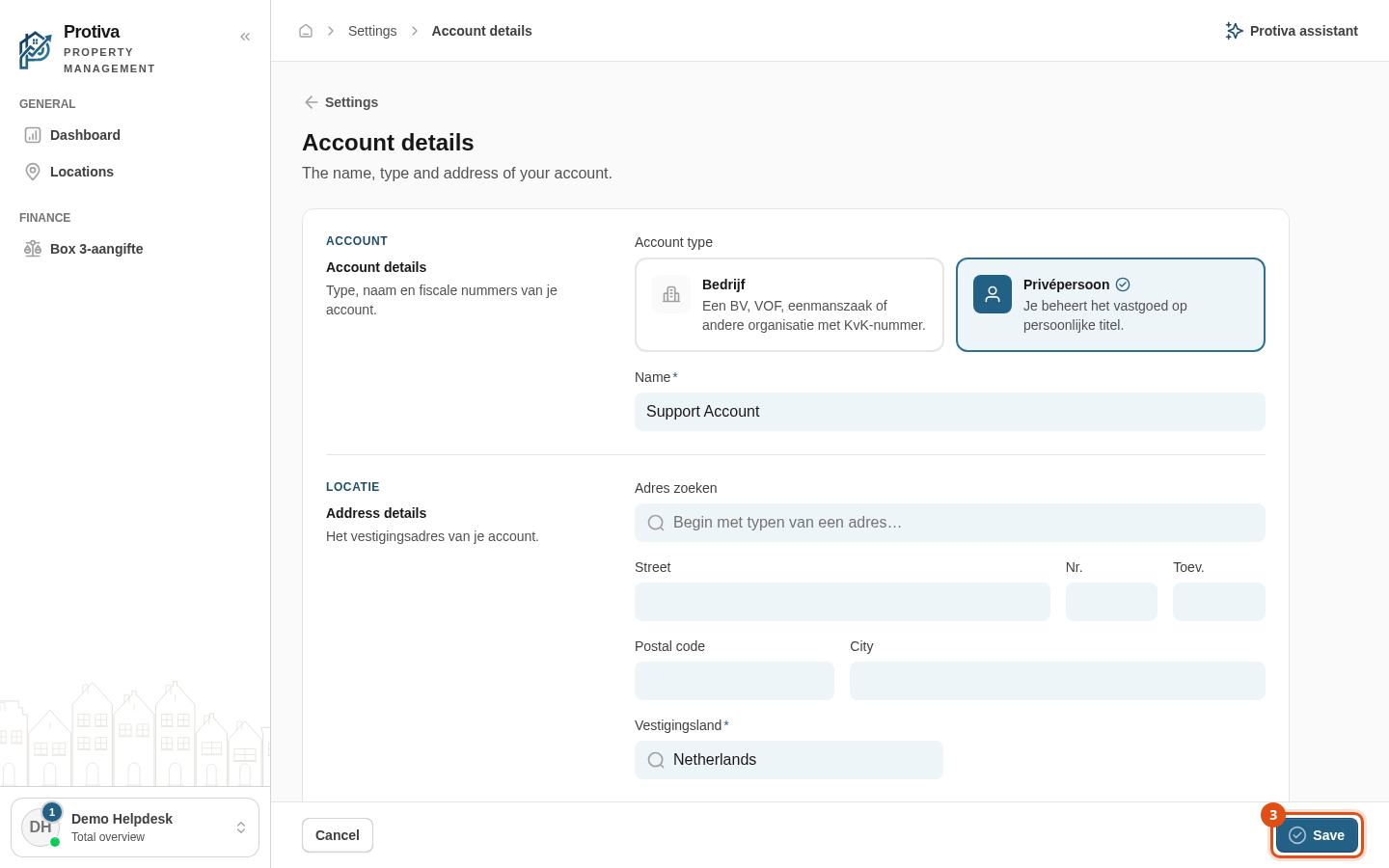Click the Bedrijf building icon
1389x868 pixels.
tap(671, 294)
